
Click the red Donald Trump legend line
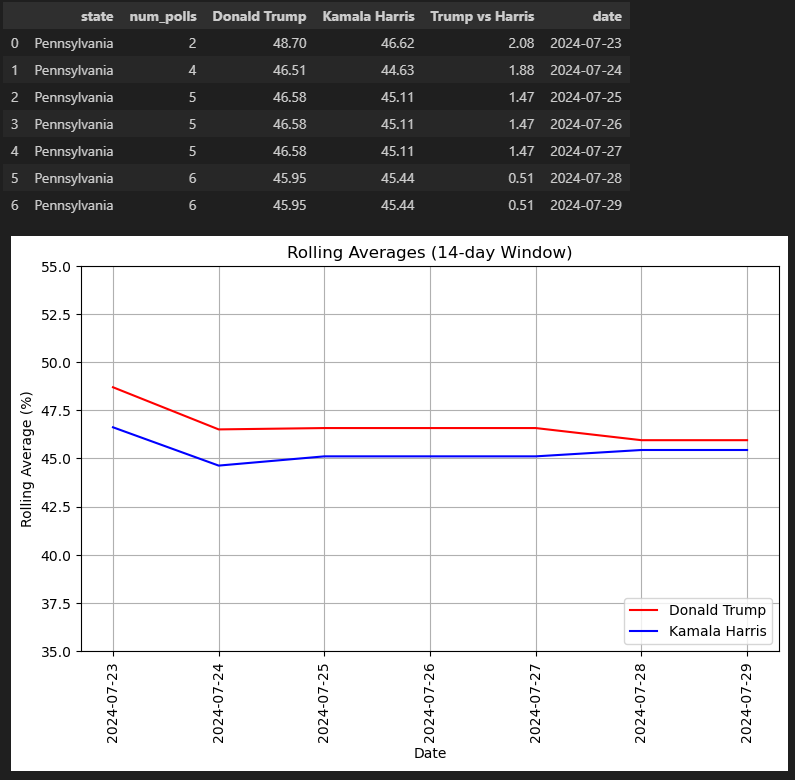click(643, 610)
